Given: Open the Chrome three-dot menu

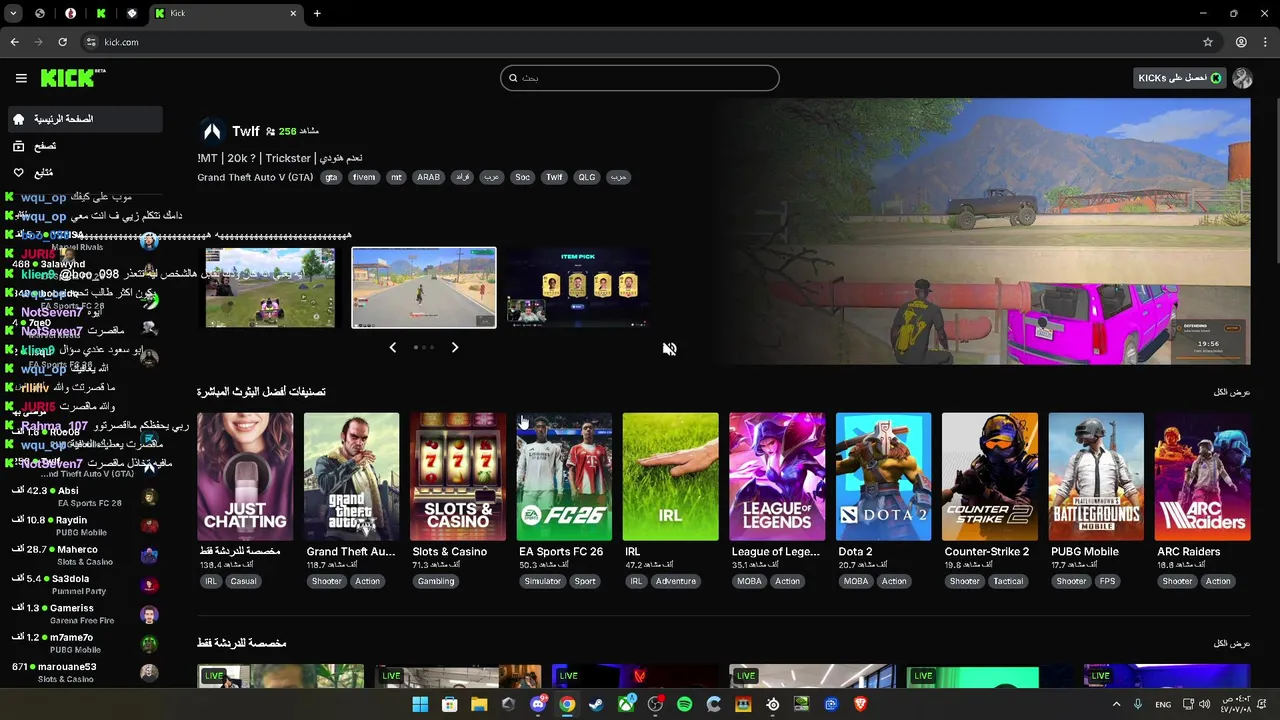Looking at the screenshot, I should [1266, 42].
